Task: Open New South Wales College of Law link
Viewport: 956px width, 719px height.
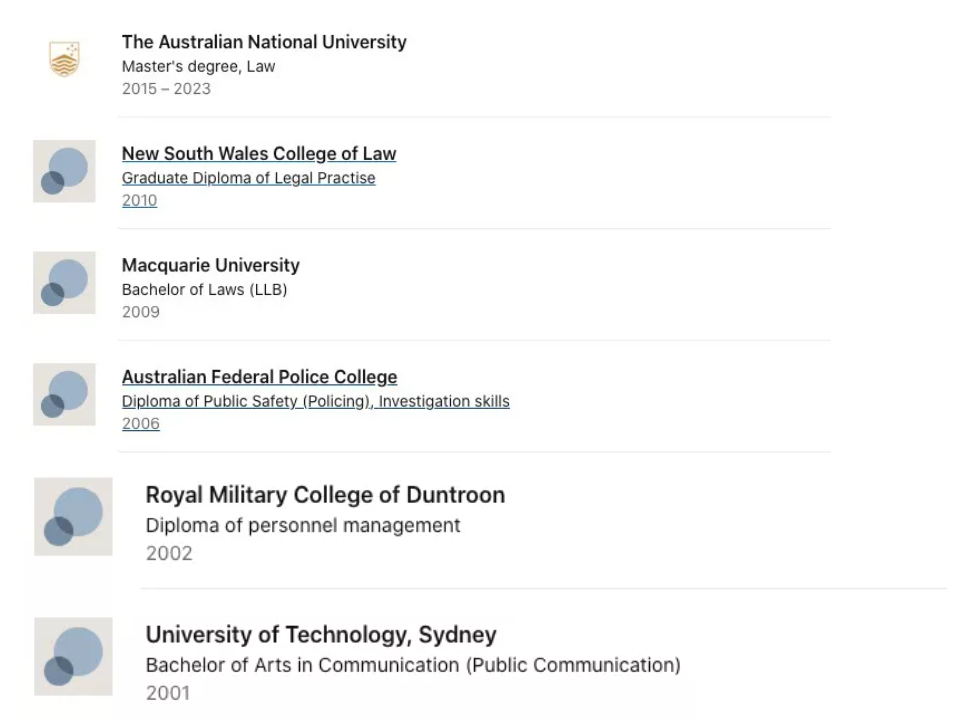Action: tap(259, 154)
